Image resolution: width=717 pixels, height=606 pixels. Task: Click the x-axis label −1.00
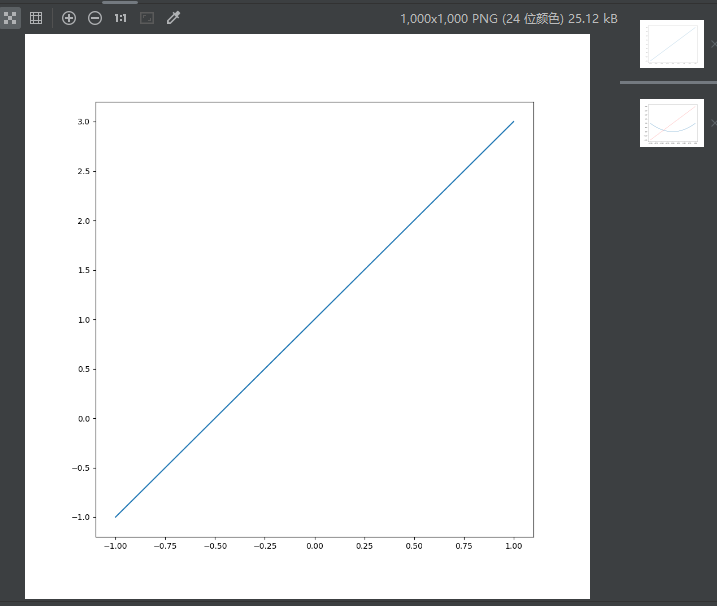coord(115,546)
